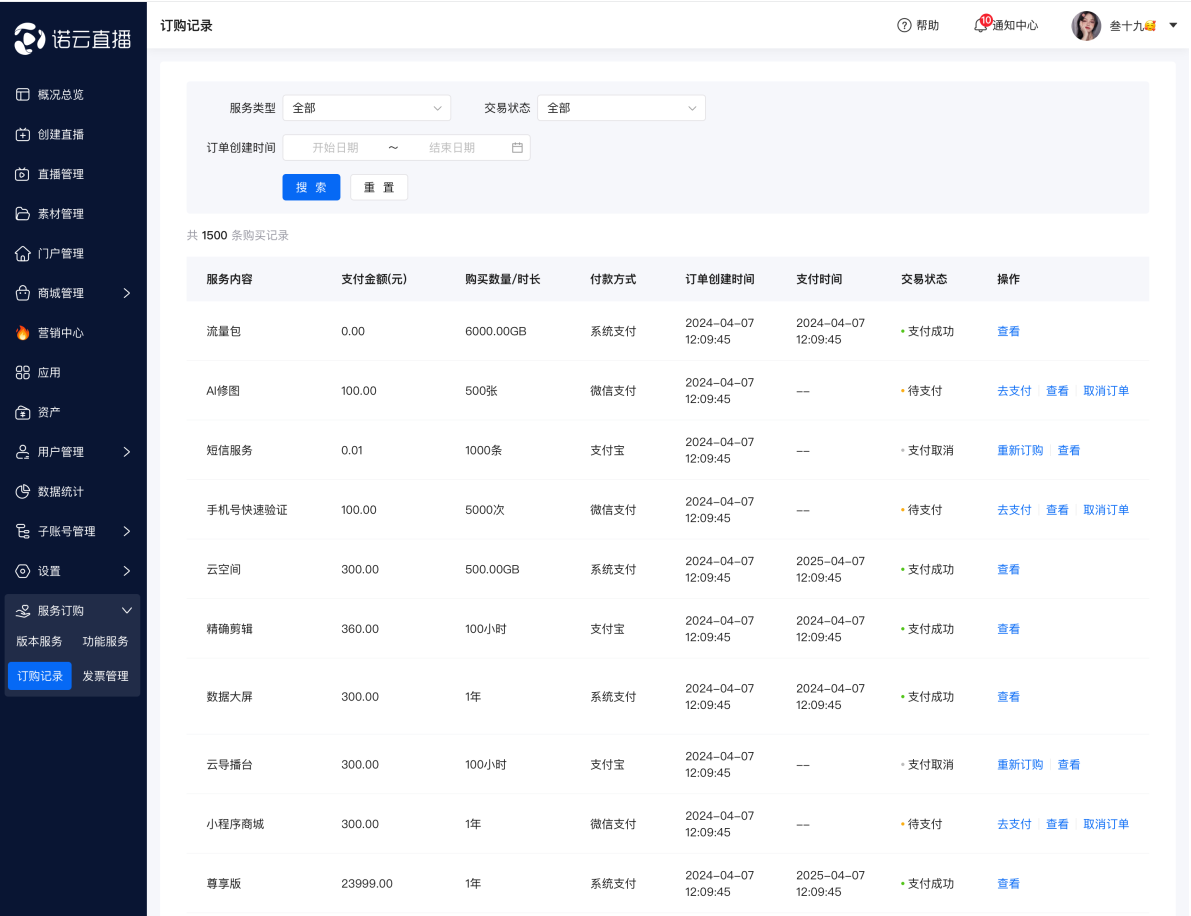Go to 发票管理 submenu item
The width and height of the screenshot is (1191, 916).
(x=105, y=676)
